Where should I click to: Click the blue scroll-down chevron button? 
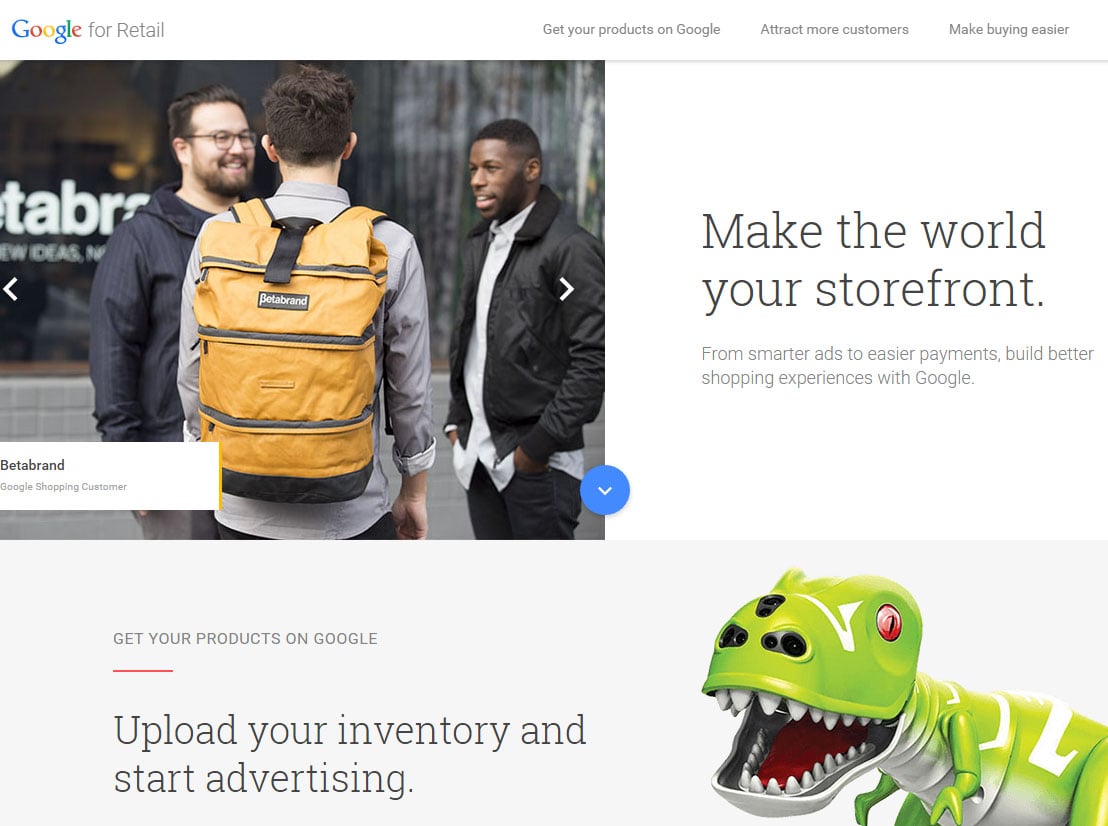click(605, 490)
